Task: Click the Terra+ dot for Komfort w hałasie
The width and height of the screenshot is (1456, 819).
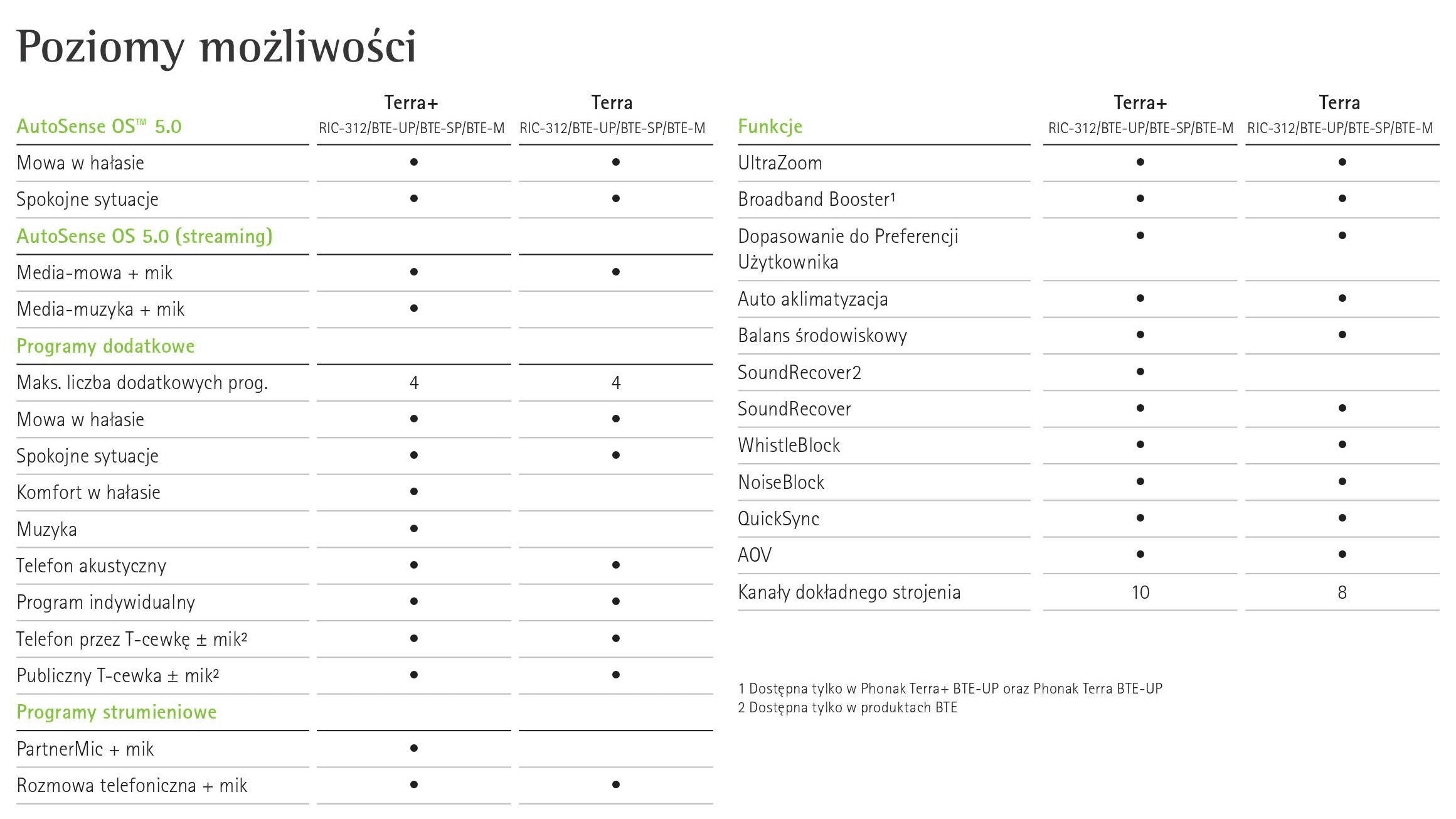Action: (x=414, y=491)
